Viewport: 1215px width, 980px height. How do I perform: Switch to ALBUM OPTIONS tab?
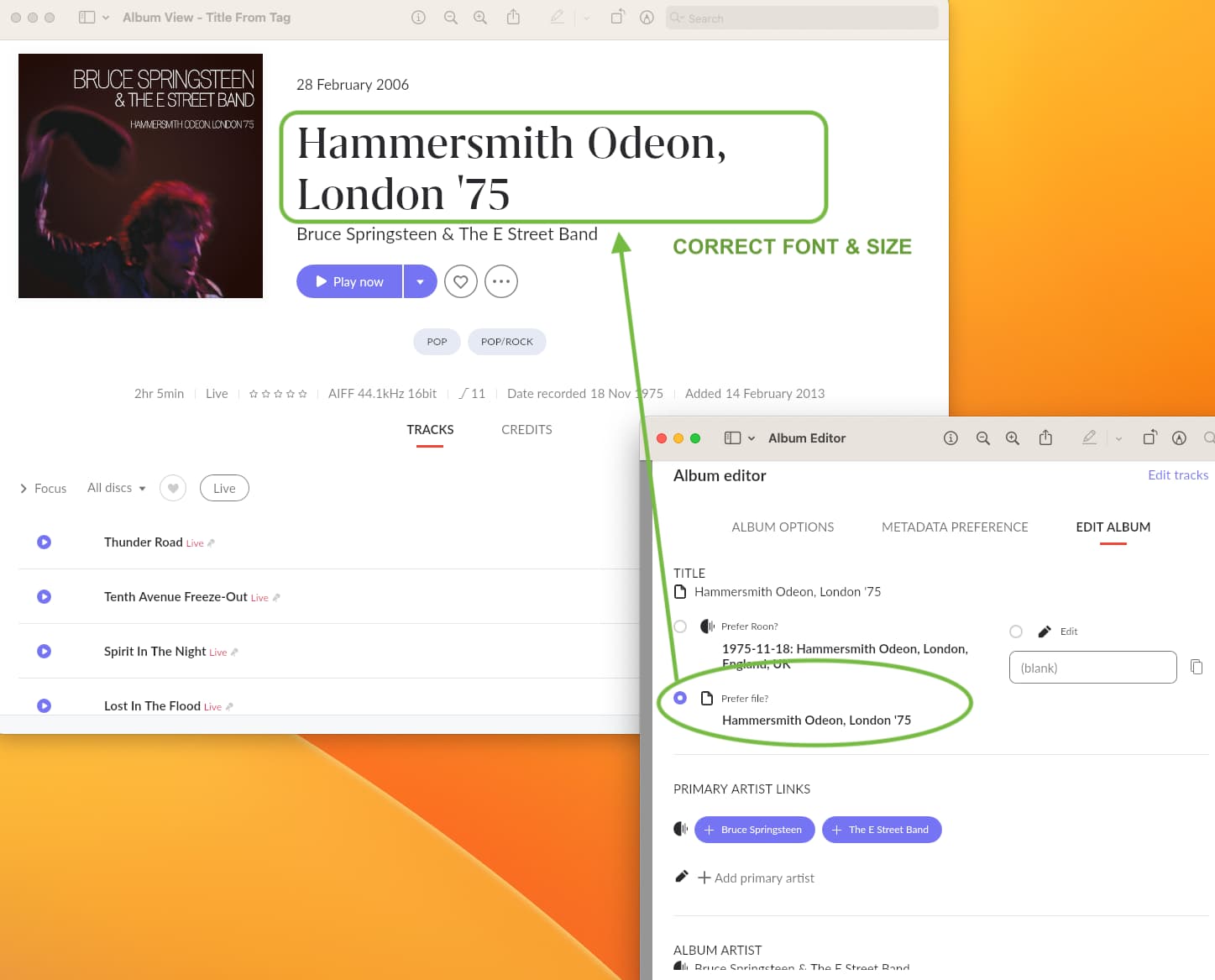783,527
